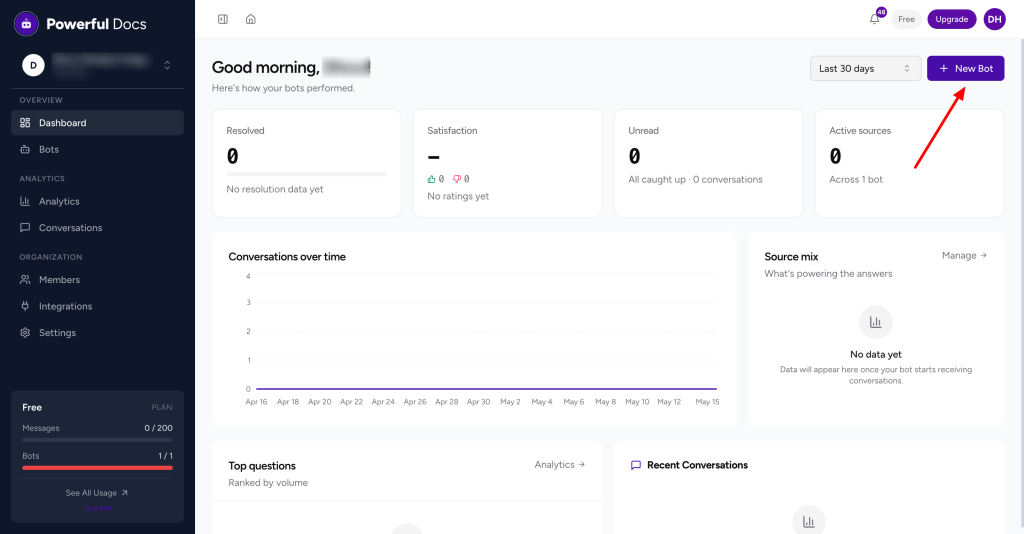Click the thumbs down icon in Satisfaction
The height and width of the screenshot is (534, 1024).
[456, 179]
